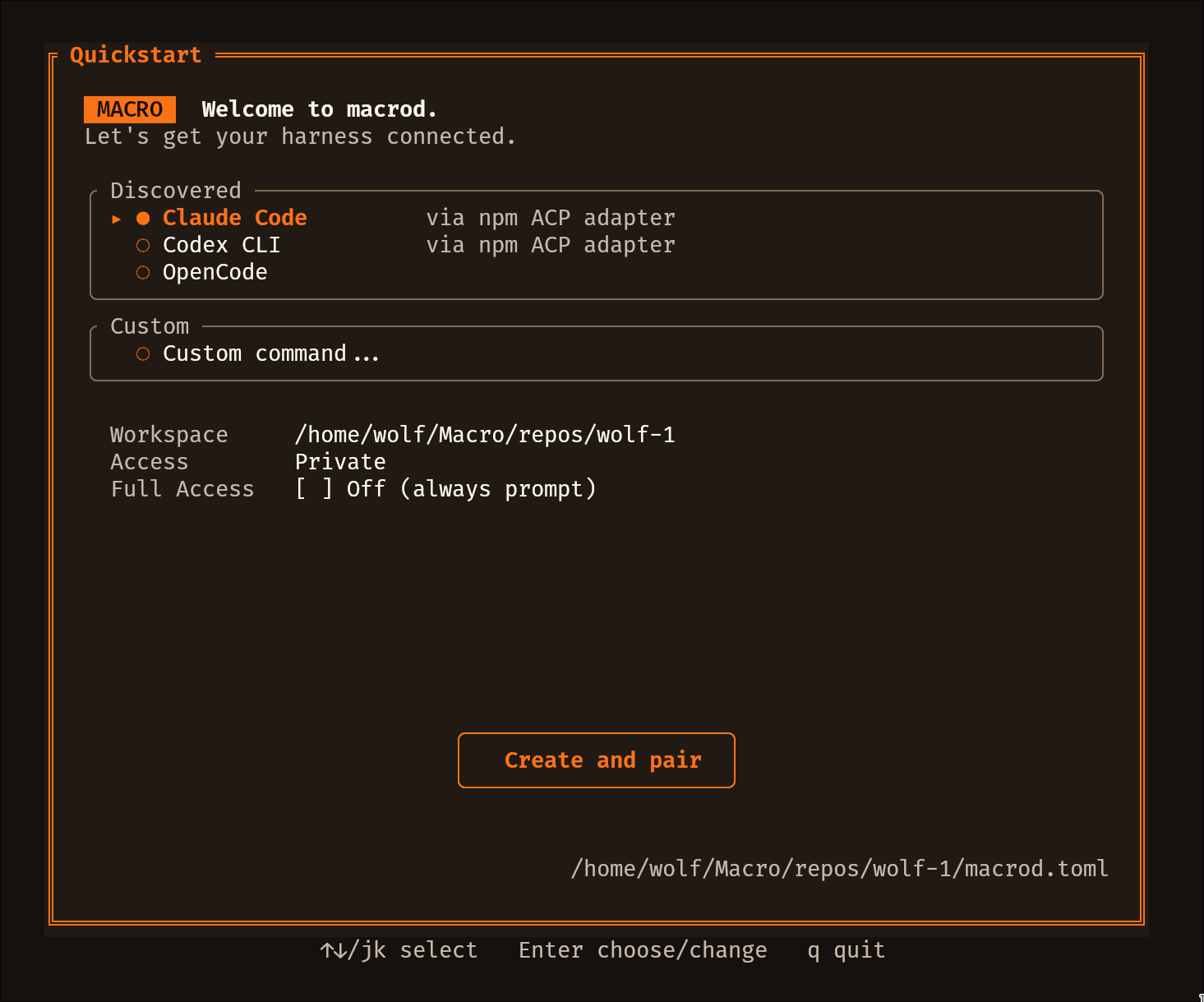Click the 'q quit' hint
This screenshot has height=1002, width=1204.
[846, 950]
